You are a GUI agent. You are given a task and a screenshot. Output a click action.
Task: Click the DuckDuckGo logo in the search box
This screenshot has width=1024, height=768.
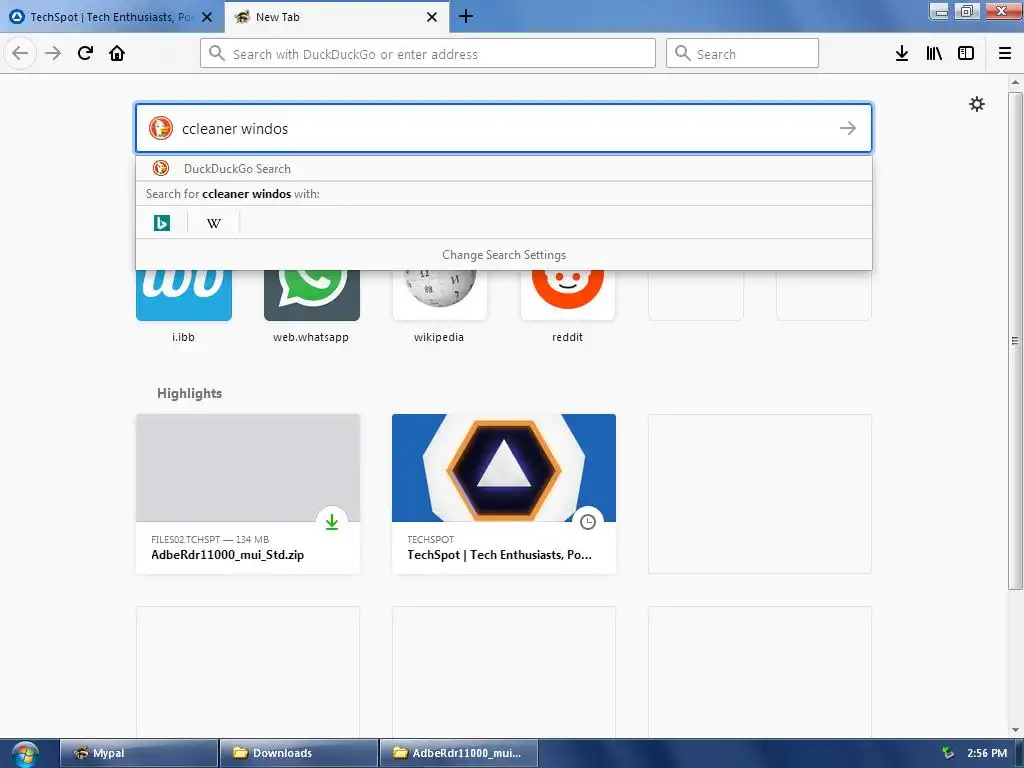(x=161, y=128)
